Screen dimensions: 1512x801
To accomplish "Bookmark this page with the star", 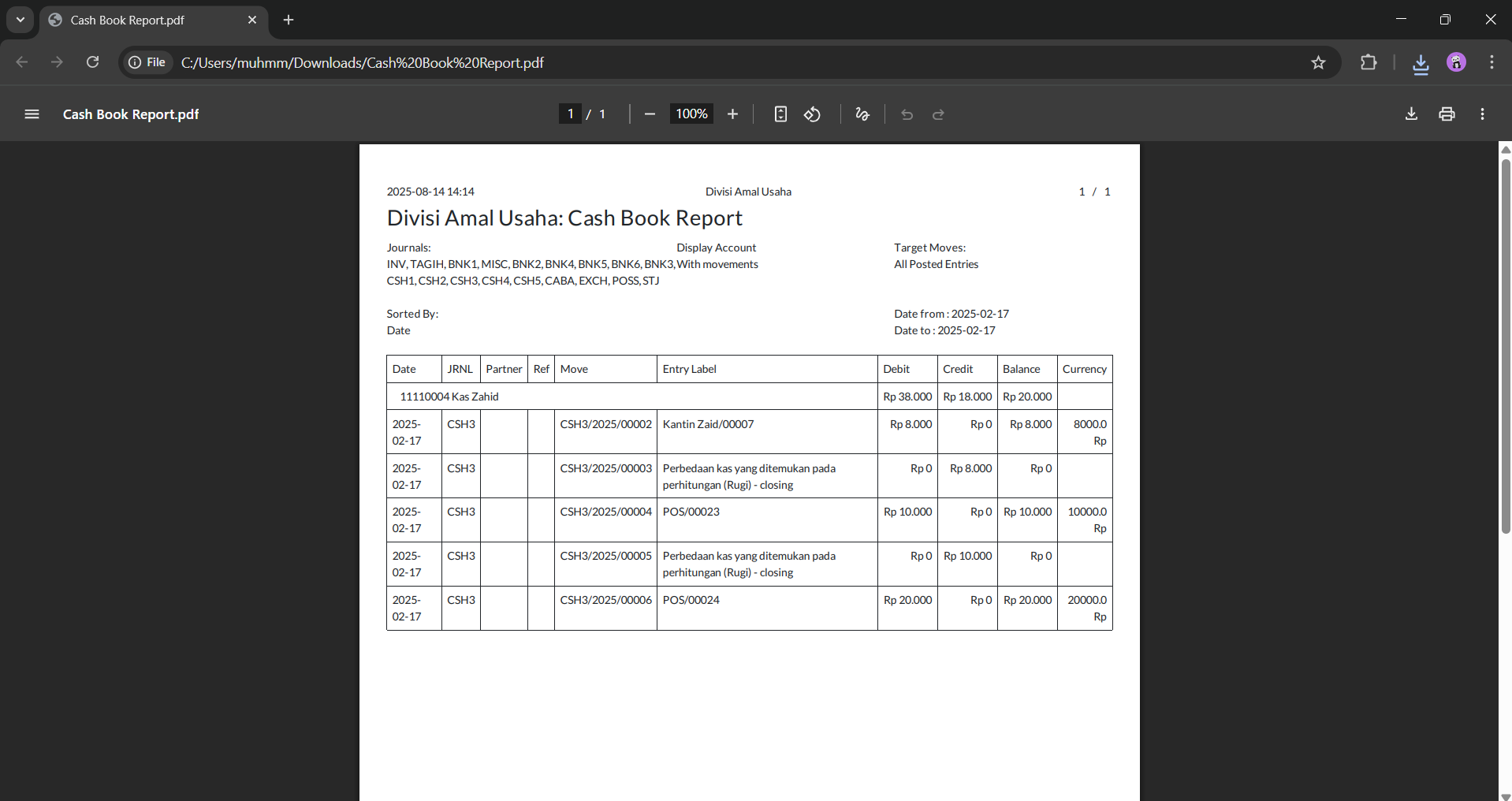I will coord(1318,62).
